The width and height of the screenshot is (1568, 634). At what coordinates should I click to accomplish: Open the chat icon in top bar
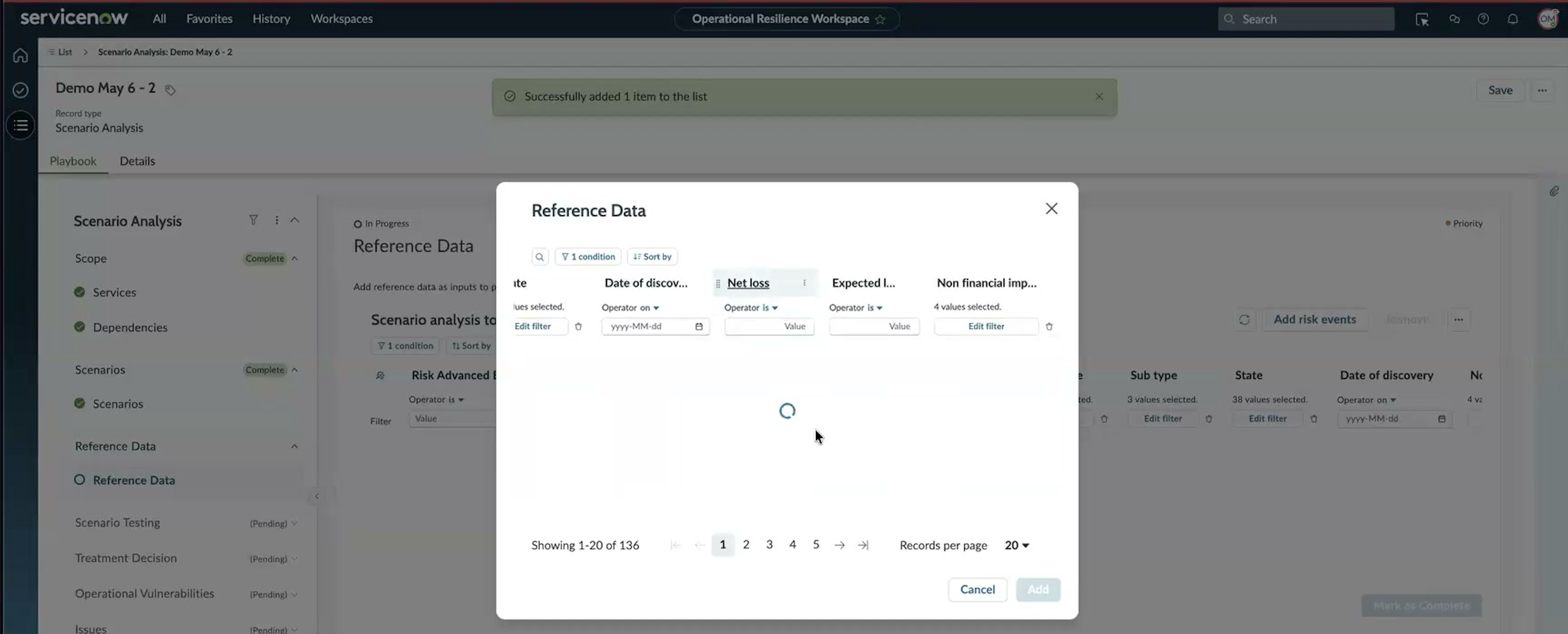pyautogui.click(x=1454, y=20)
